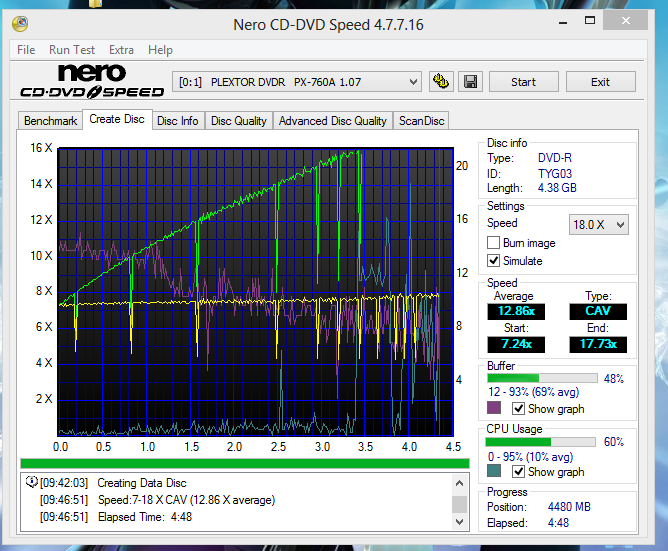Viewport: 668px width, 551px height.
Task: Click the purple Buffer graph color swatch
Action: tap(494, 408)
